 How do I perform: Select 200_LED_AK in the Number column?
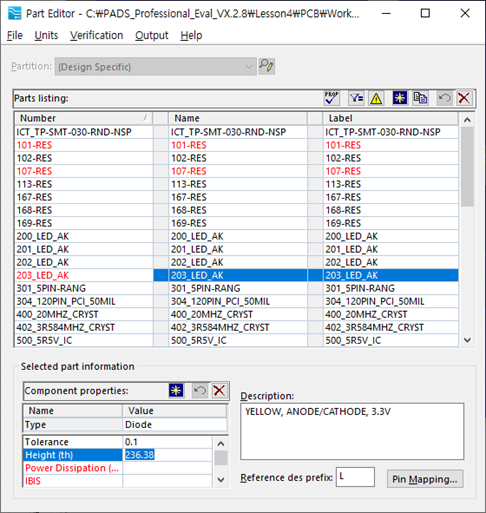[x=84, y=236]
